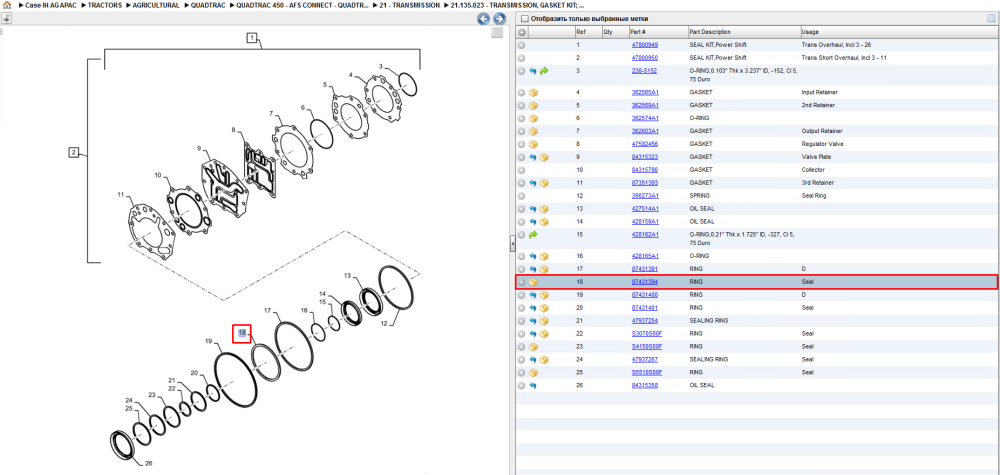Viewport: 1000px width, 475px height.
Task: Click the package icon for Ref 8
Action: [533, 144]
